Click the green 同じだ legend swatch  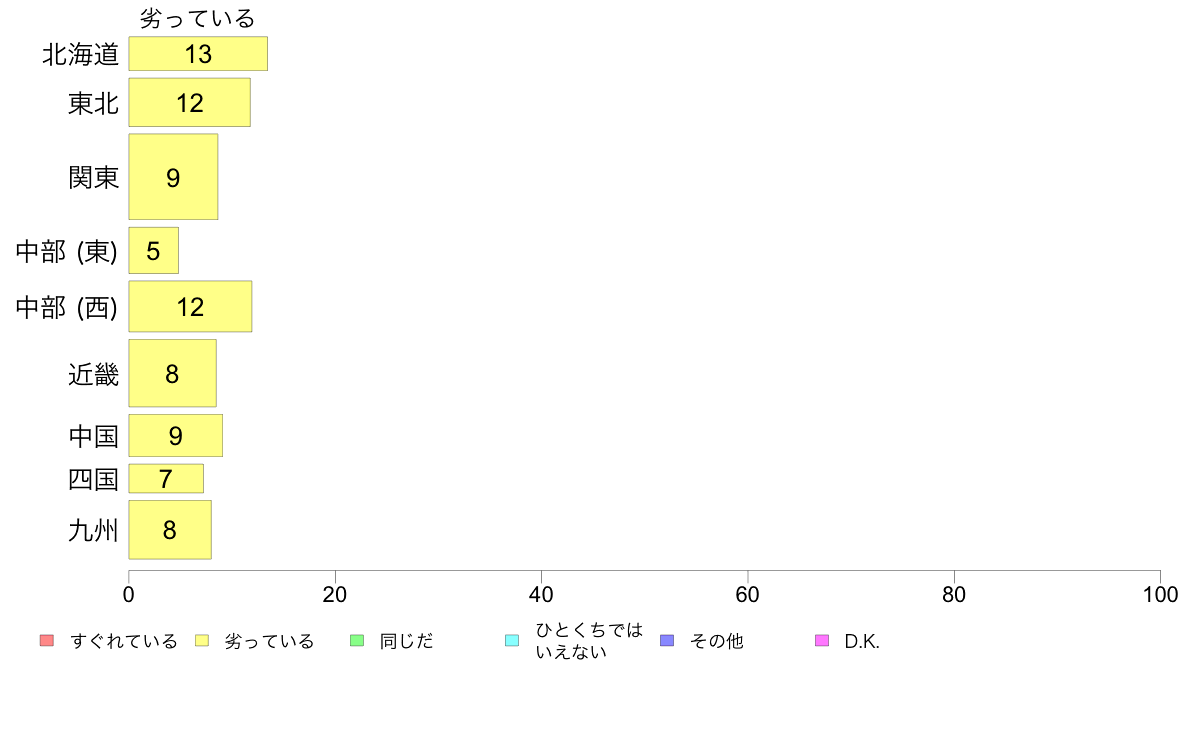pos(357,641)
